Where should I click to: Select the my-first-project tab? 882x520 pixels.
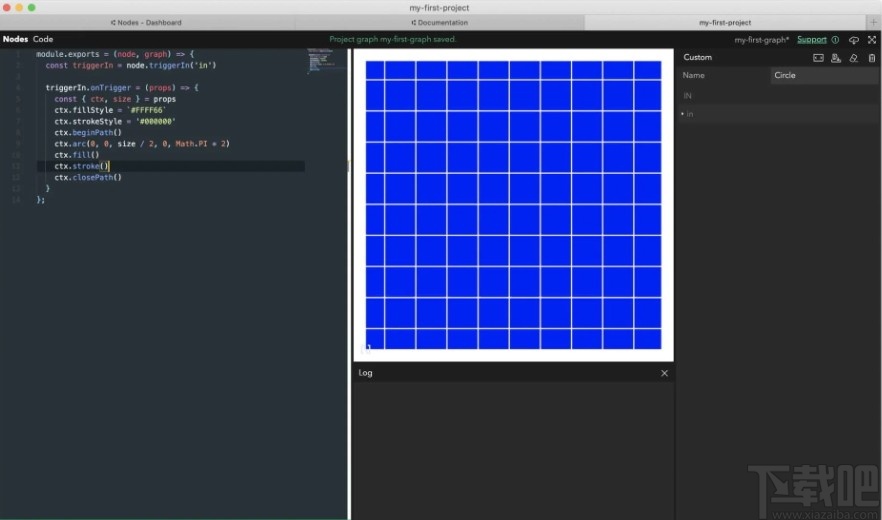(x=724, y=23)
